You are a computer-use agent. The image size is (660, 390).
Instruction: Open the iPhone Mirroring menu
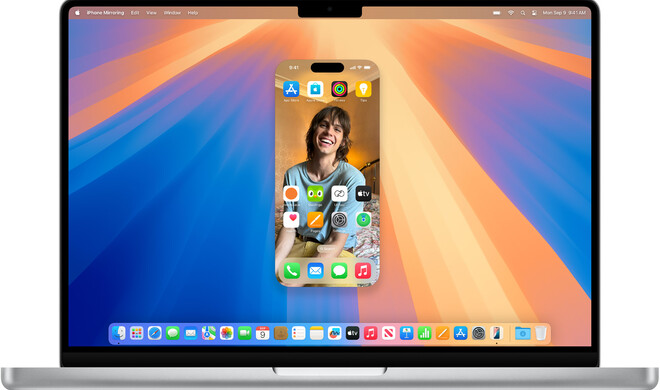pyautogui.click(x=105, y=13)
